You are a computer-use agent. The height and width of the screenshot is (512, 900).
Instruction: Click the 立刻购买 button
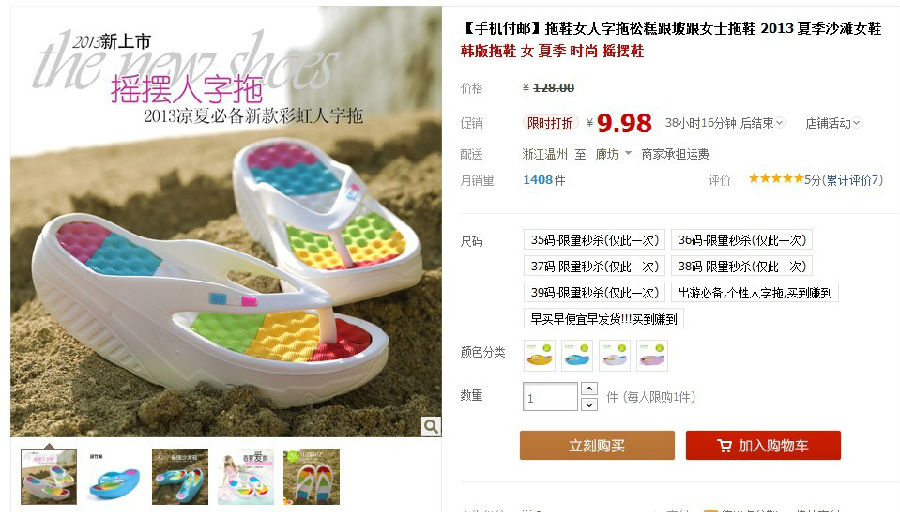597,445
